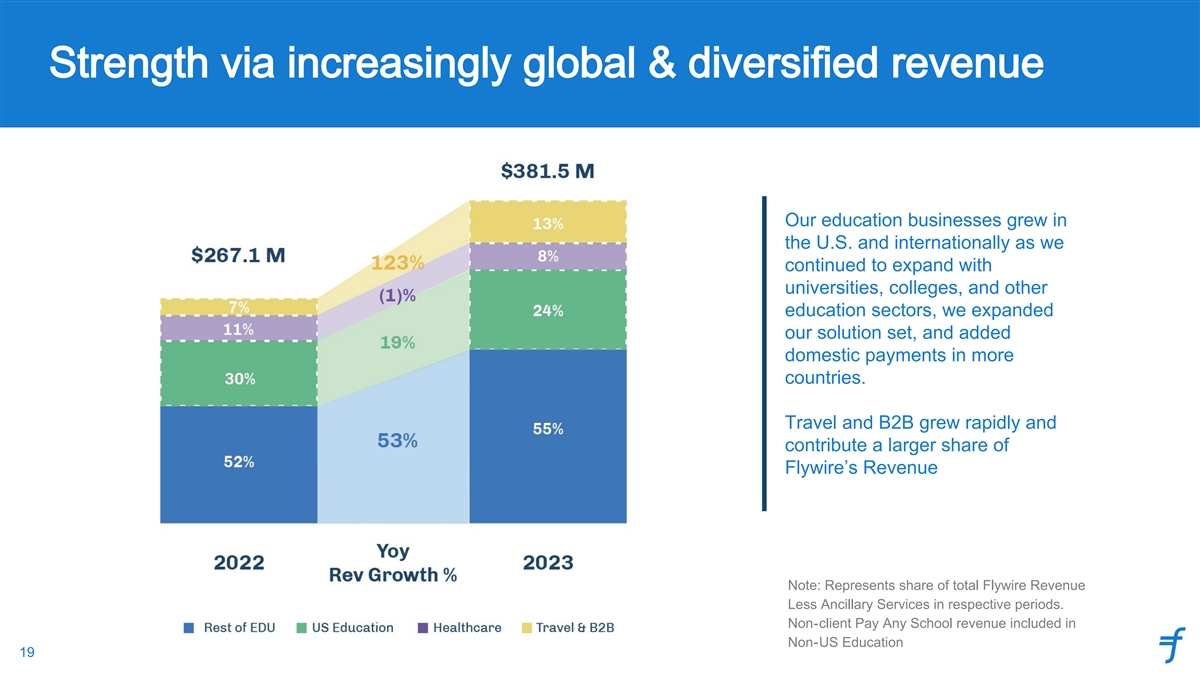Click the 24% green segment of 2023 bar
Screen dimensions: 1200x675
[x=547, y=310]
